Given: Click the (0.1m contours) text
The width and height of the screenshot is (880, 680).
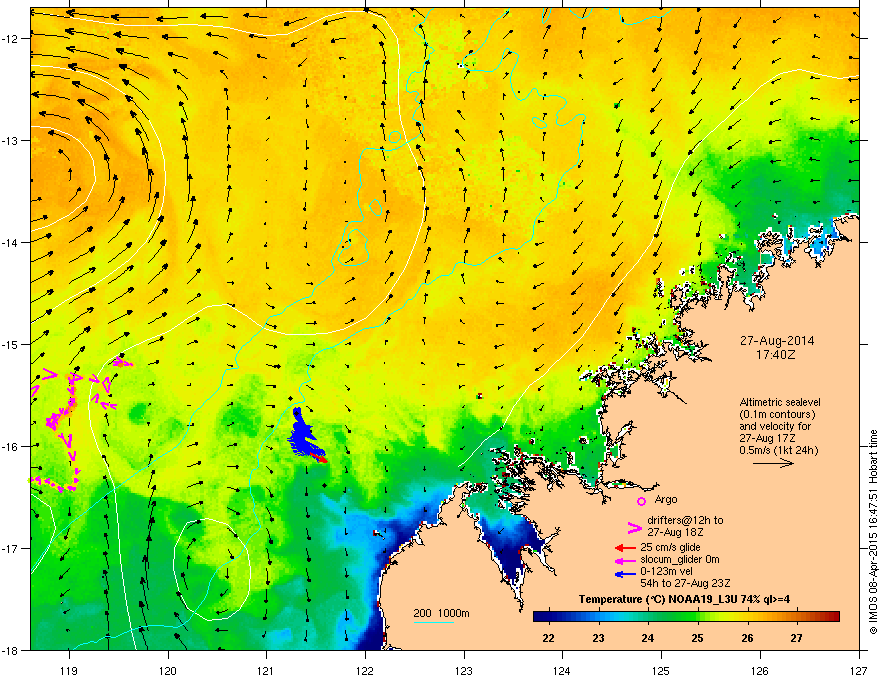Looking at the screenshot, I should (777, 414).
